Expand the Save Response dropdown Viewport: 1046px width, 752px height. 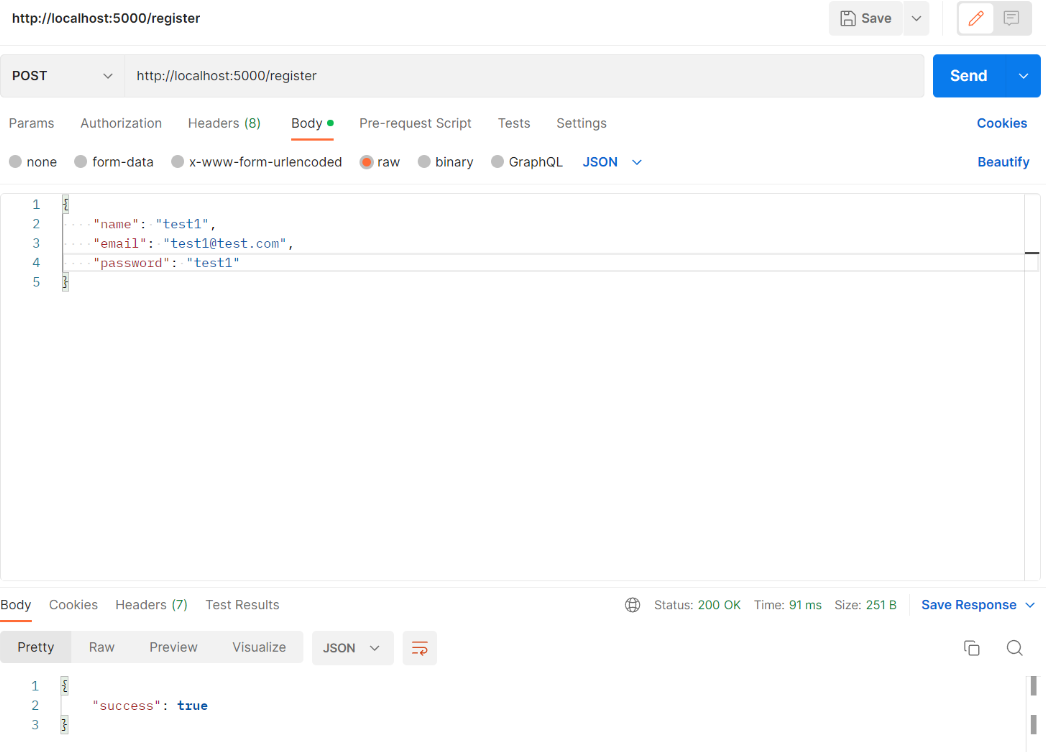pos(1030,605)
